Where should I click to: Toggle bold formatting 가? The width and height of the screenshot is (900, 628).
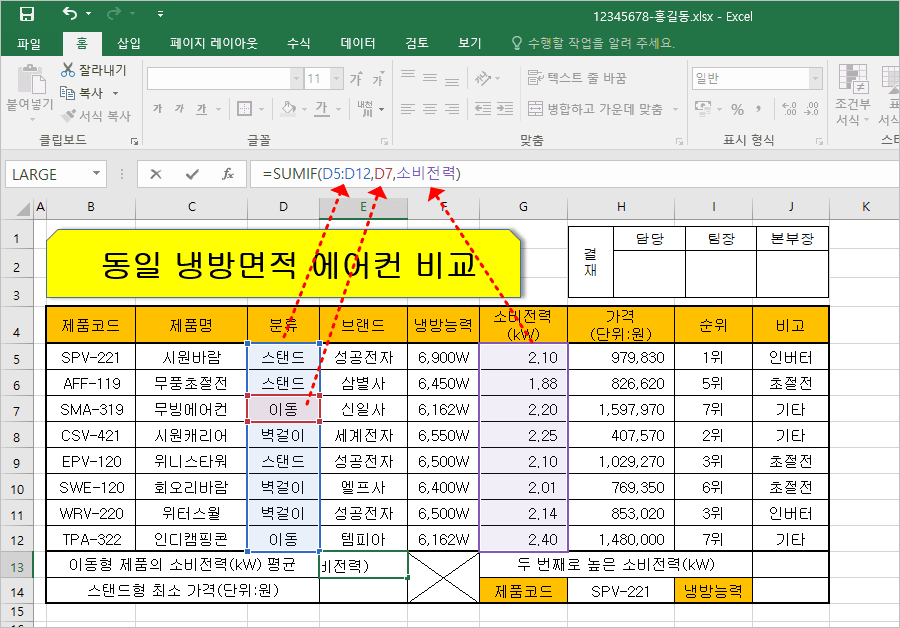(158, 108)
